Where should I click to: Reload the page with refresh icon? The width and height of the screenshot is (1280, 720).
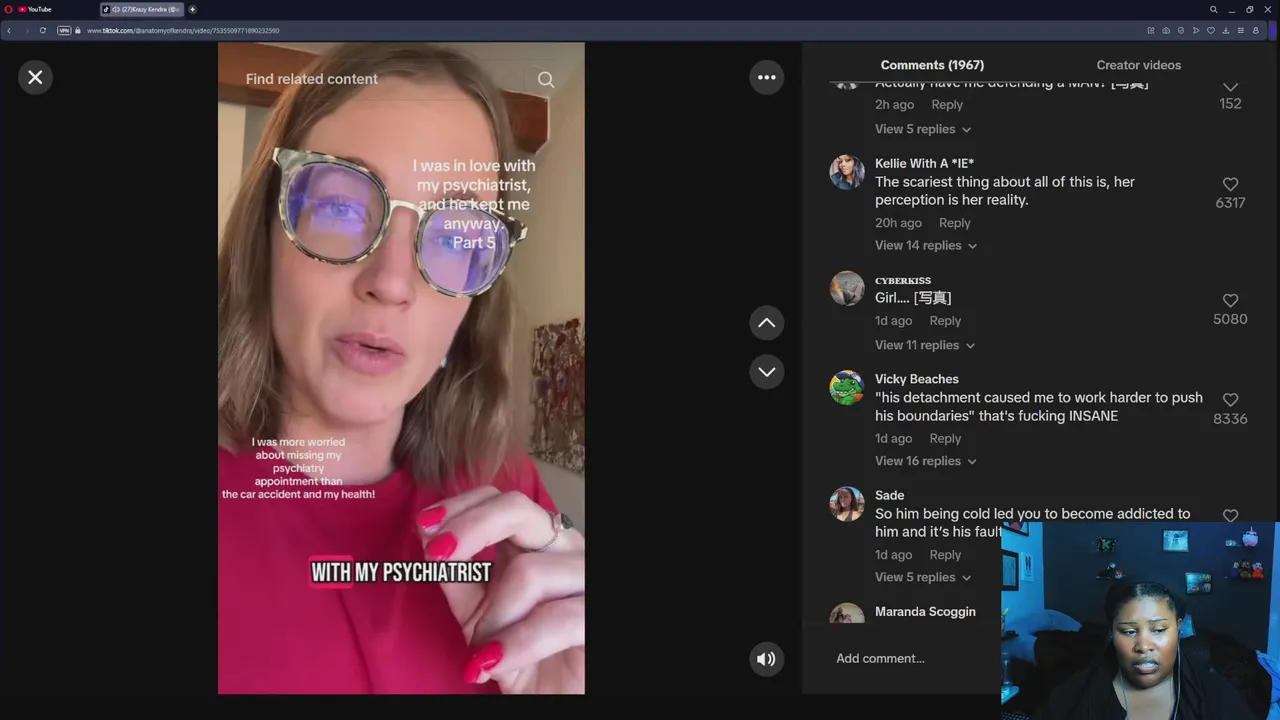pos(42,30)
